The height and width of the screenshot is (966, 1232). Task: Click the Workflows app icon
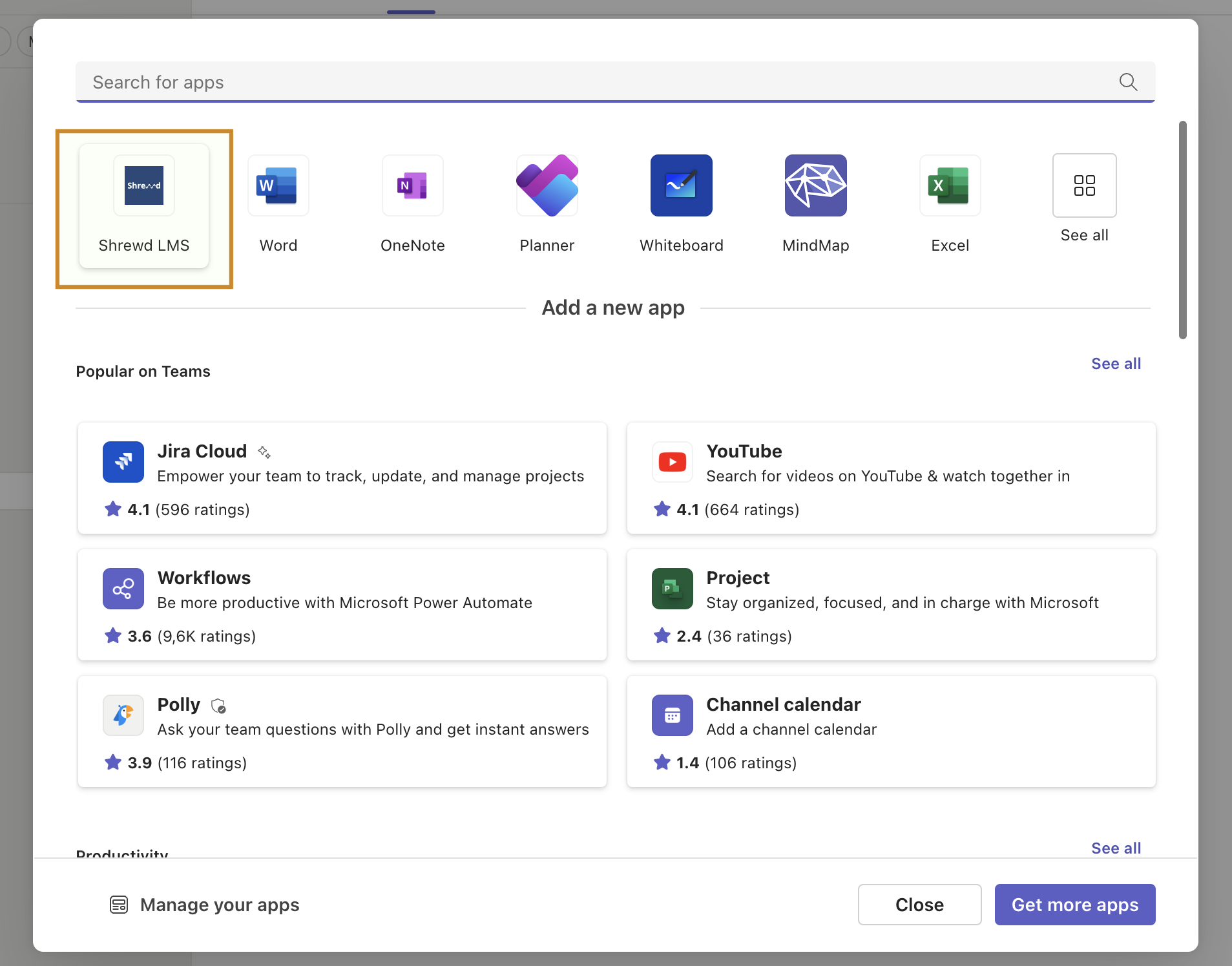123,589
